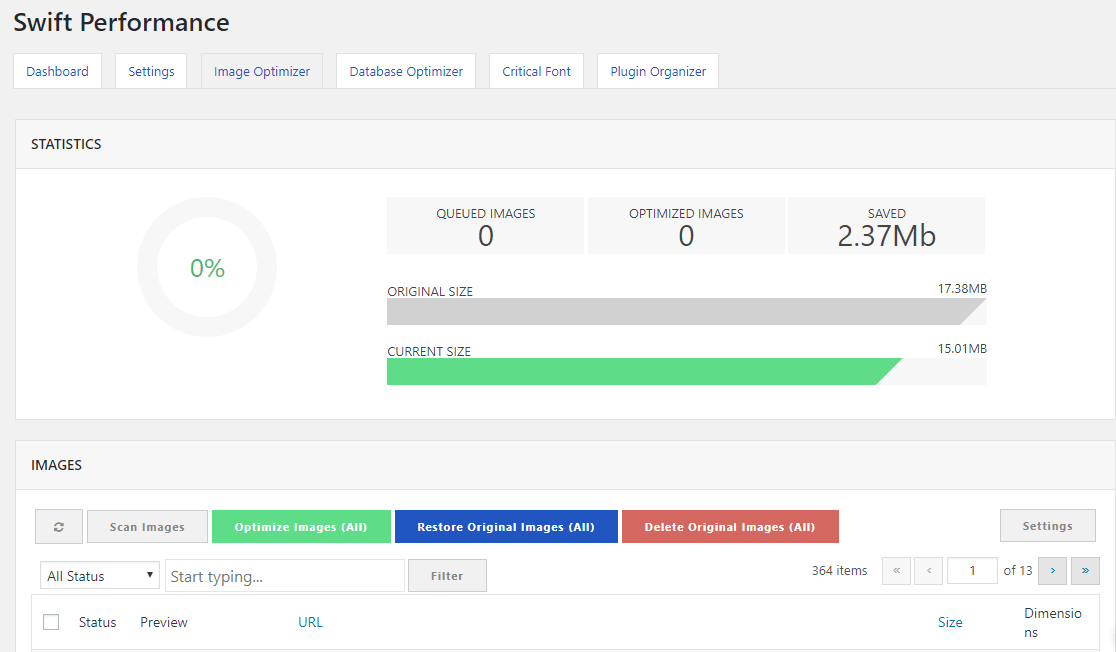Toggle the select-all images checkbox

(x=51, y=622)
